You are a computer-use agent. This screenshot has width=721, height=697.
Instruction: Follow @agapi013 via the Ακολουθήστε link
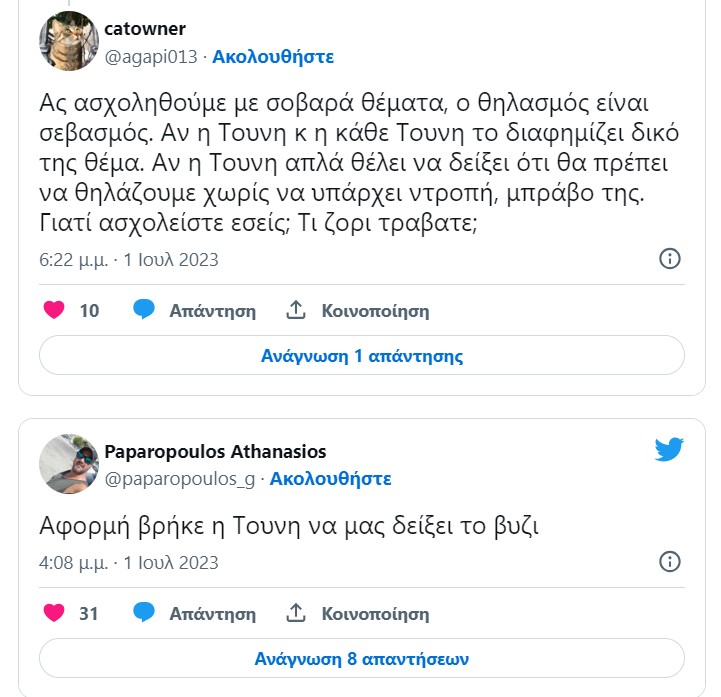(273, 56)
